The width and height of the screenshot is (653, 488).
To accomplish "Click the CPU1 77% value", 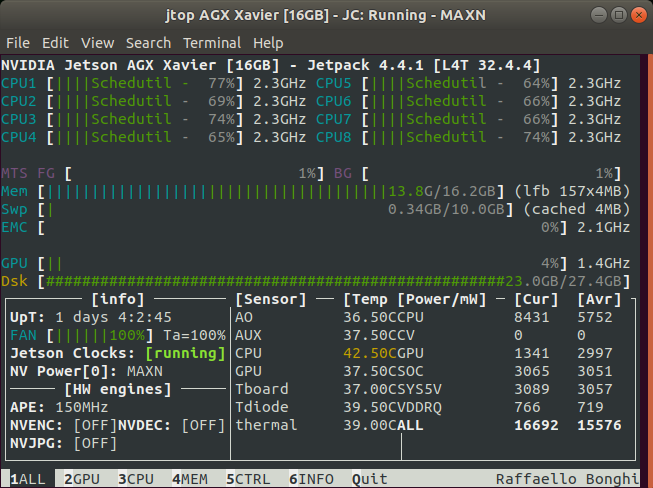I will click(222, 83).
